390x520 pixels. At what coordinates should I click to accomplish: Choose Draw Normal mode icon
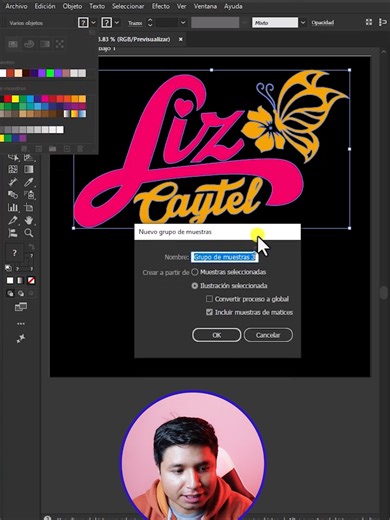(10, 293)
